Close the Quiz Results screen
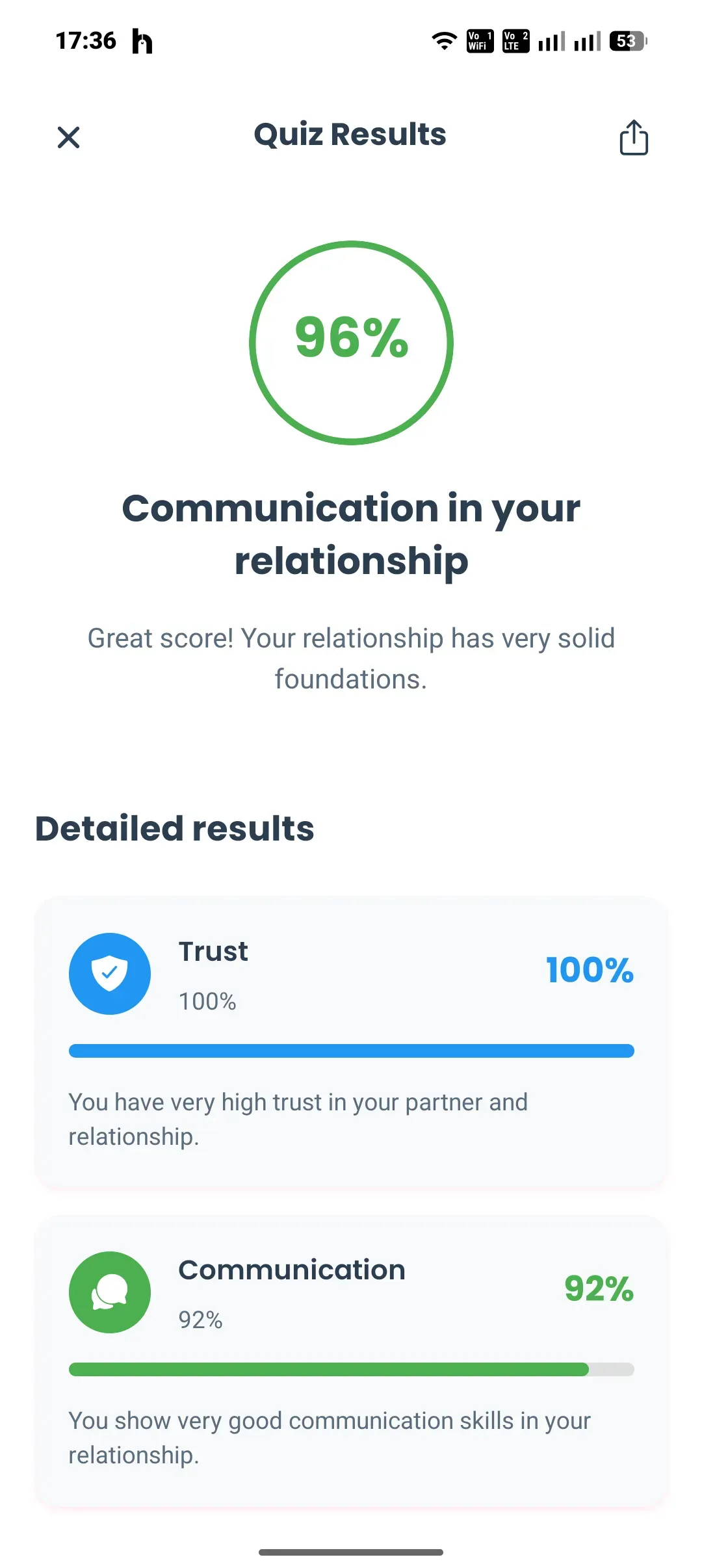 (68, 137)
